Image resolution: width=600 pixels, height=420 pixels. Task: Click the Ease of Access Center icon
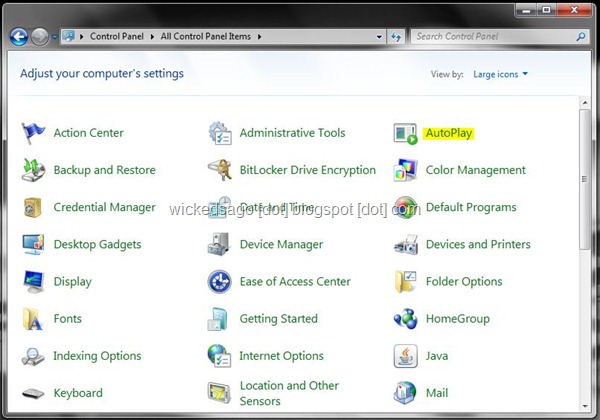(220, 282)
